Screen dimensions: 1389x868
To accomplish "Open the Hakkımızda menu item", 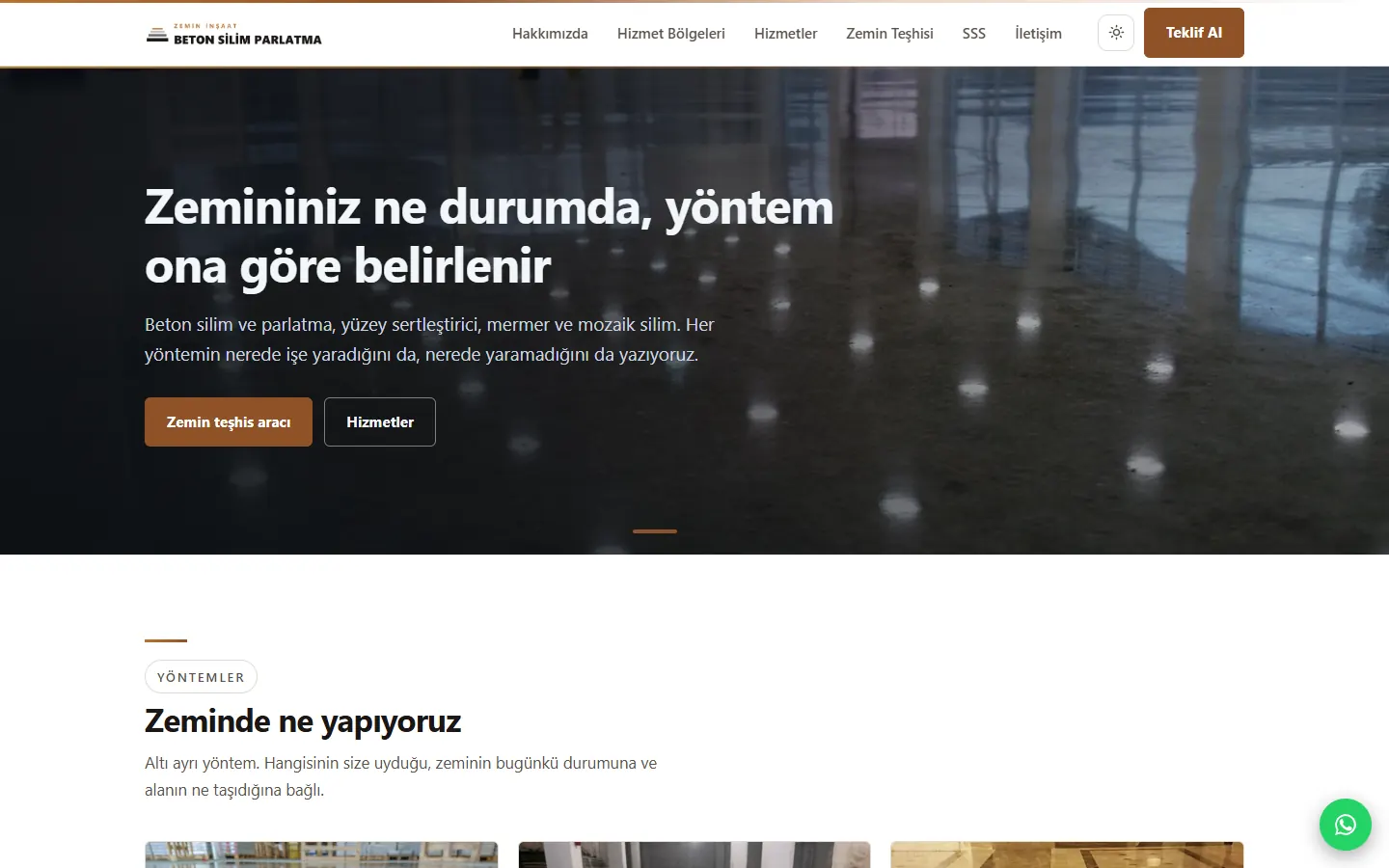I will (x=550, y=34).
